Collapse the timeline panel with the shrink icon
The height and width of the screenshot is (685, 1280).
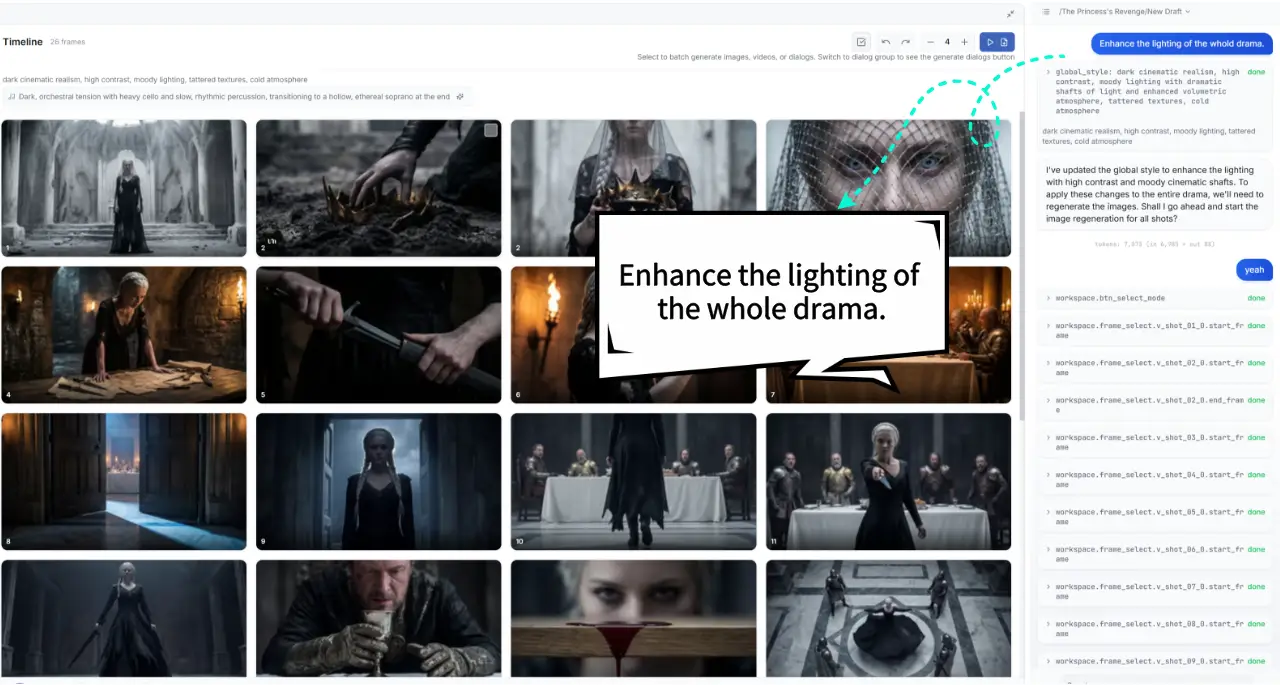(x=1011, y=14)
